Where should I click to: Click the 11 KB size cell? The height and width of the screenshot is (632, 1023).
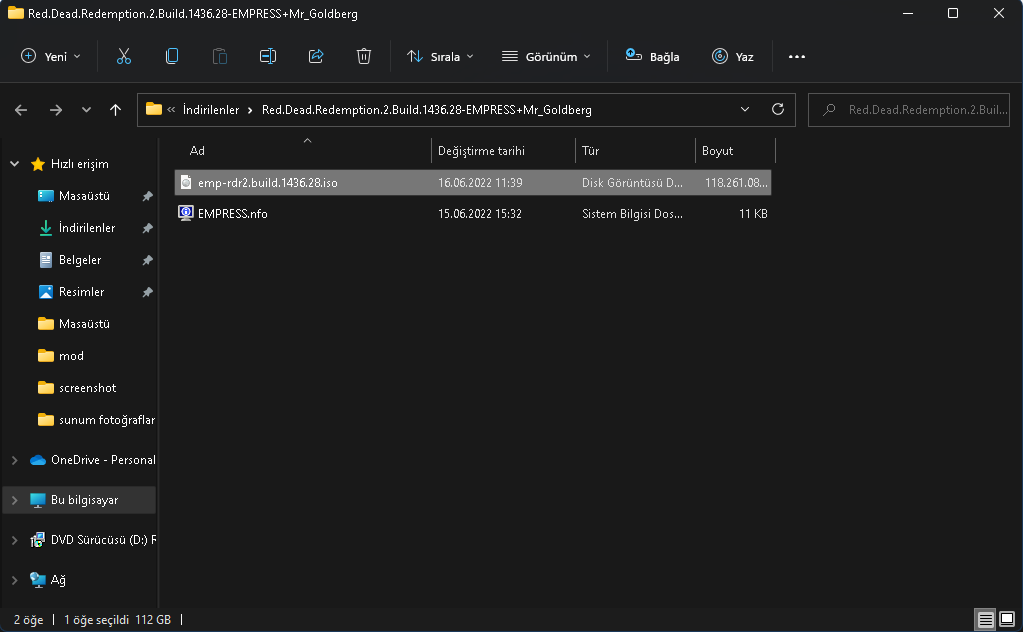click(x=753, y=214)
